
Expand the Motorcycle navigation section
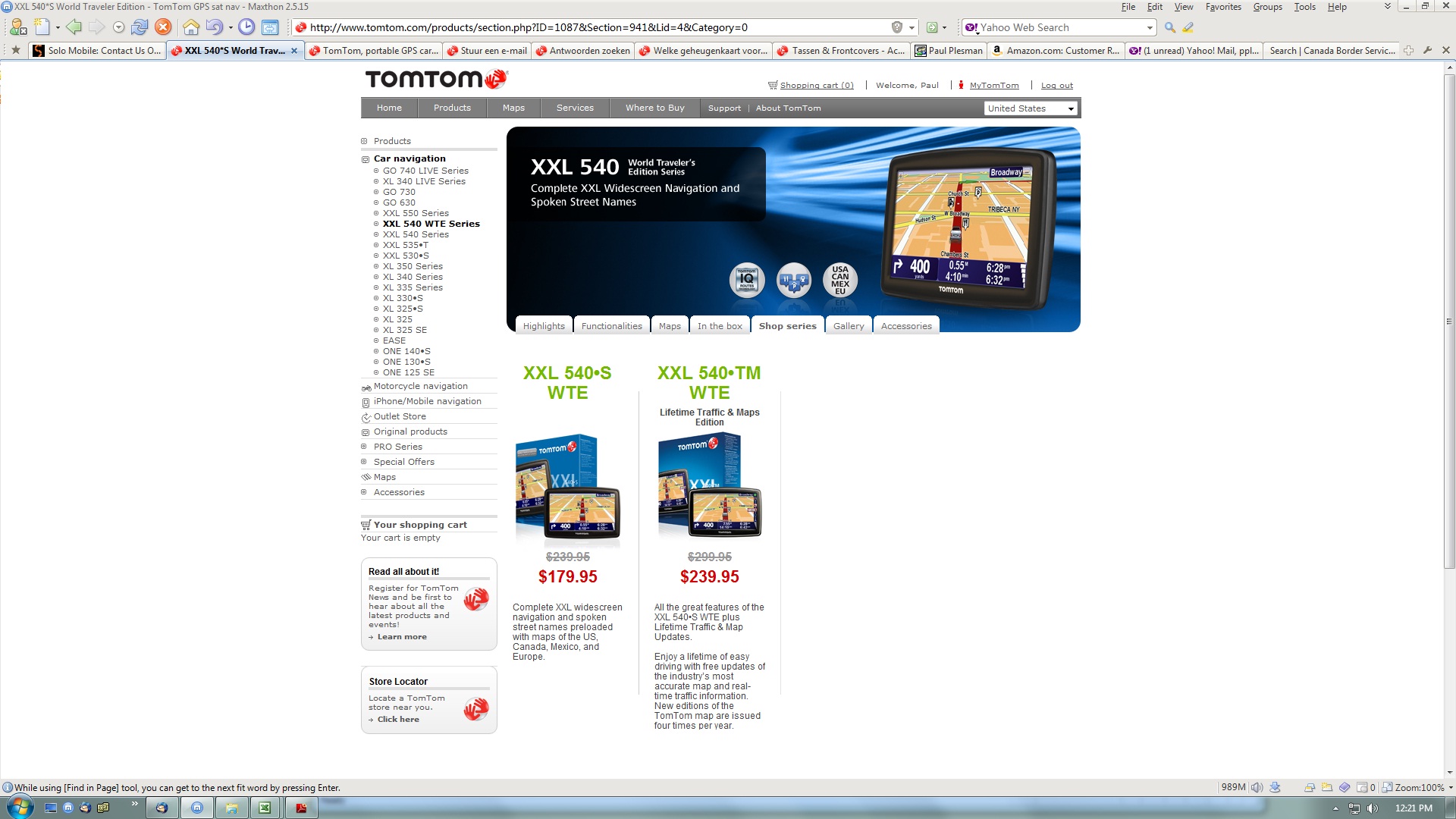[421, 385]
